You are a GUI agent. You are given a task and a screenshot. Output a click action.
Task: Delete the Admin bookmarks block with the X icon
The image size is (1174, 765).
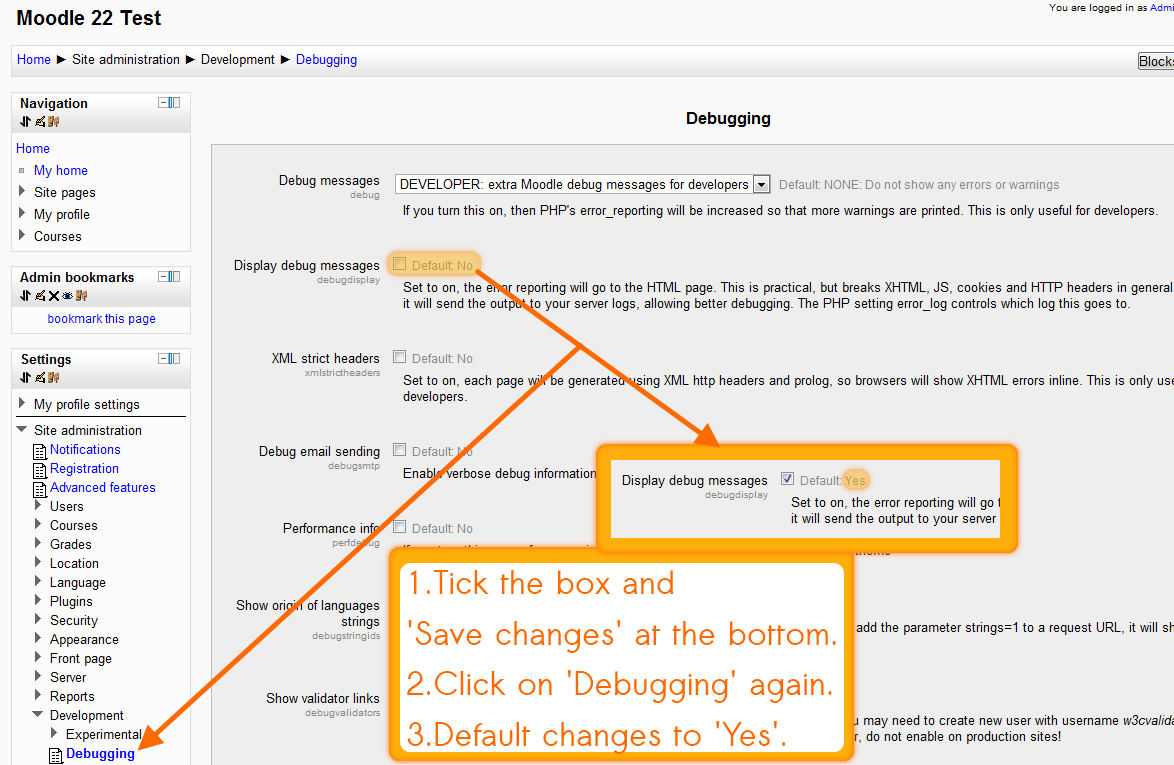[x=54, y=296]
